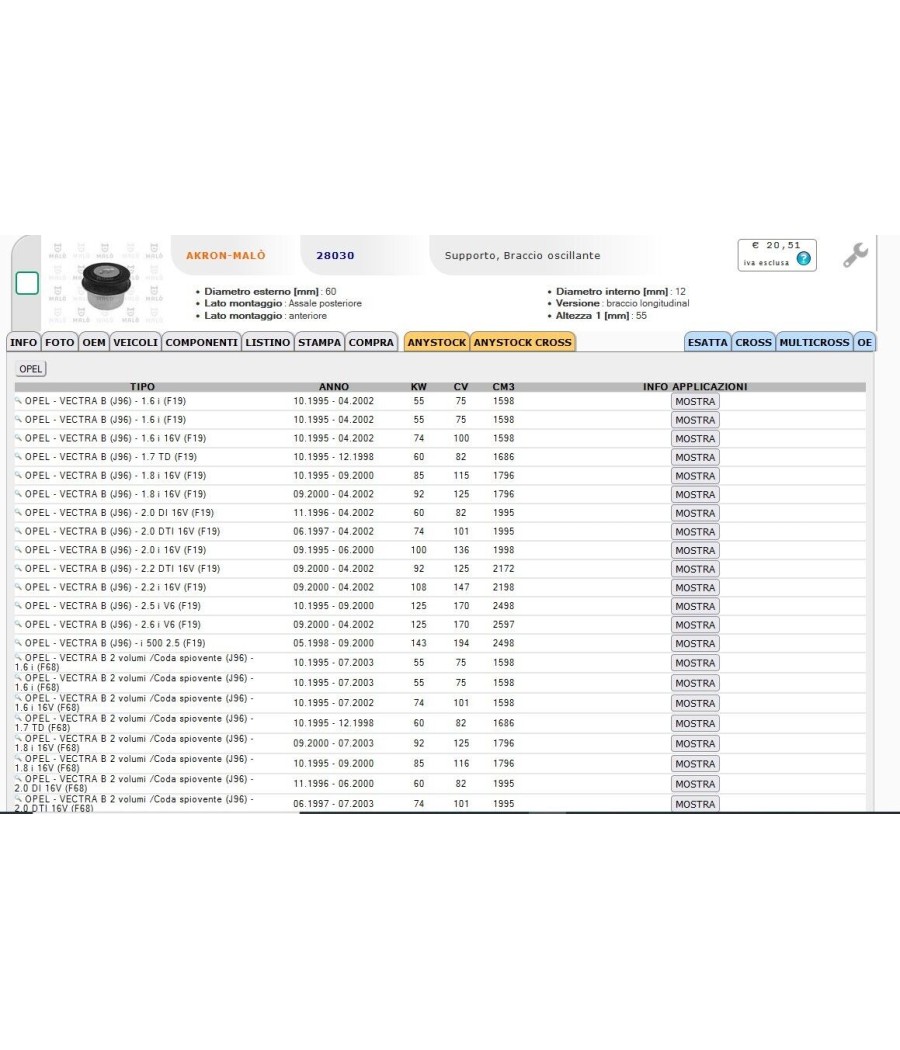The image size is (900, 1050).
Task: Select the OE tab
Action: tap(865, 342)
